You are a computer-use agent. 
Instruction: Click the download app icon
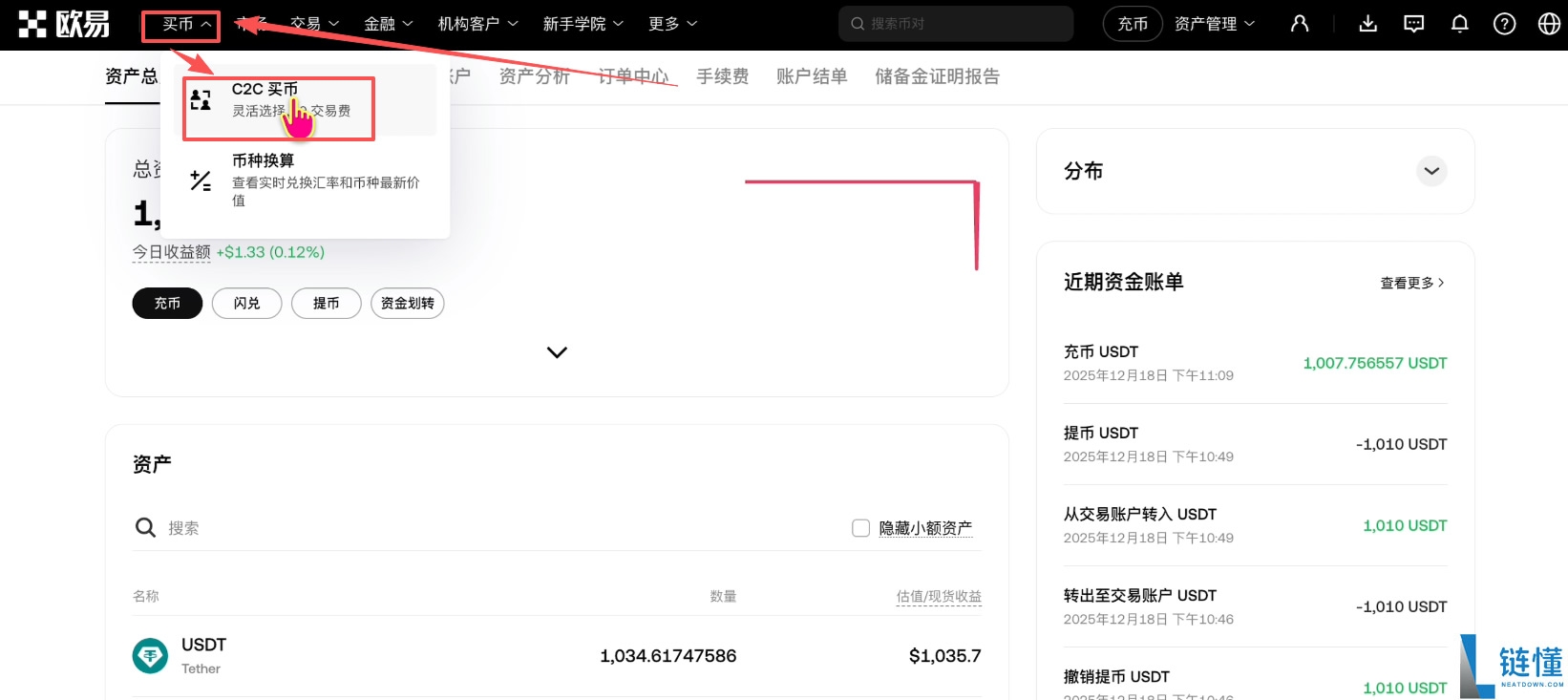click(x=1367, y=24)
